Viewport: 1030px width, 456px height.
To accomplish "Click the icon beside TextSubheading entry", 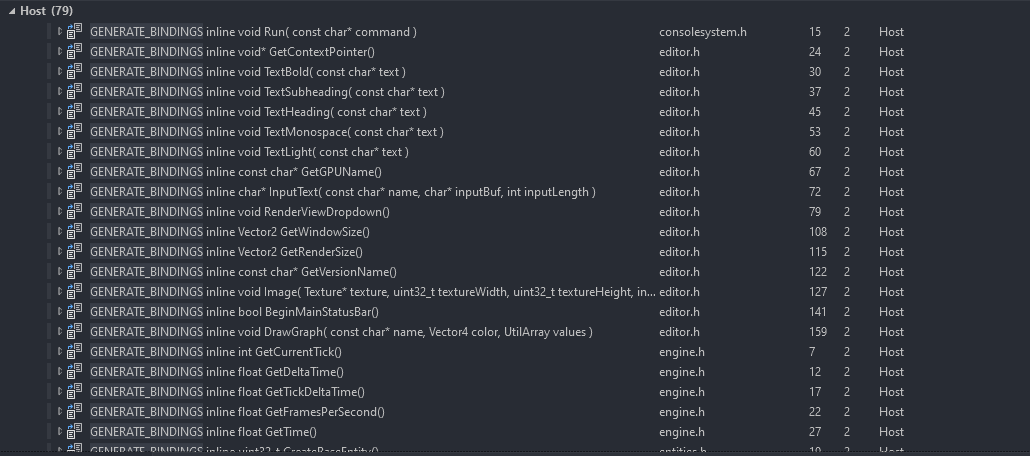I will [75, 91].
